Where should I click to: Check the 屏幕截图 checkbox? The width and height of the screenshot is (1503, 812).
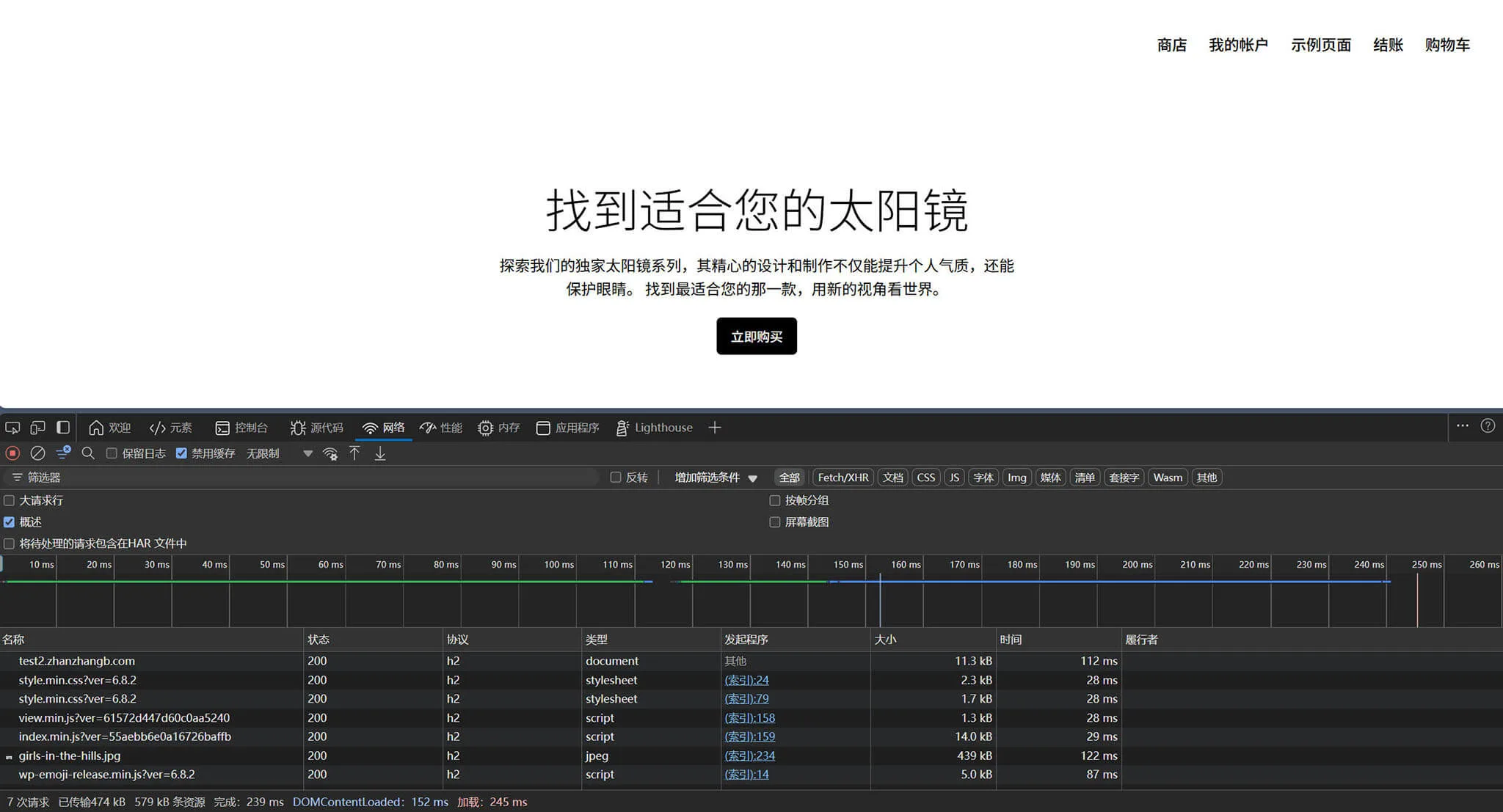pos(774,522)
